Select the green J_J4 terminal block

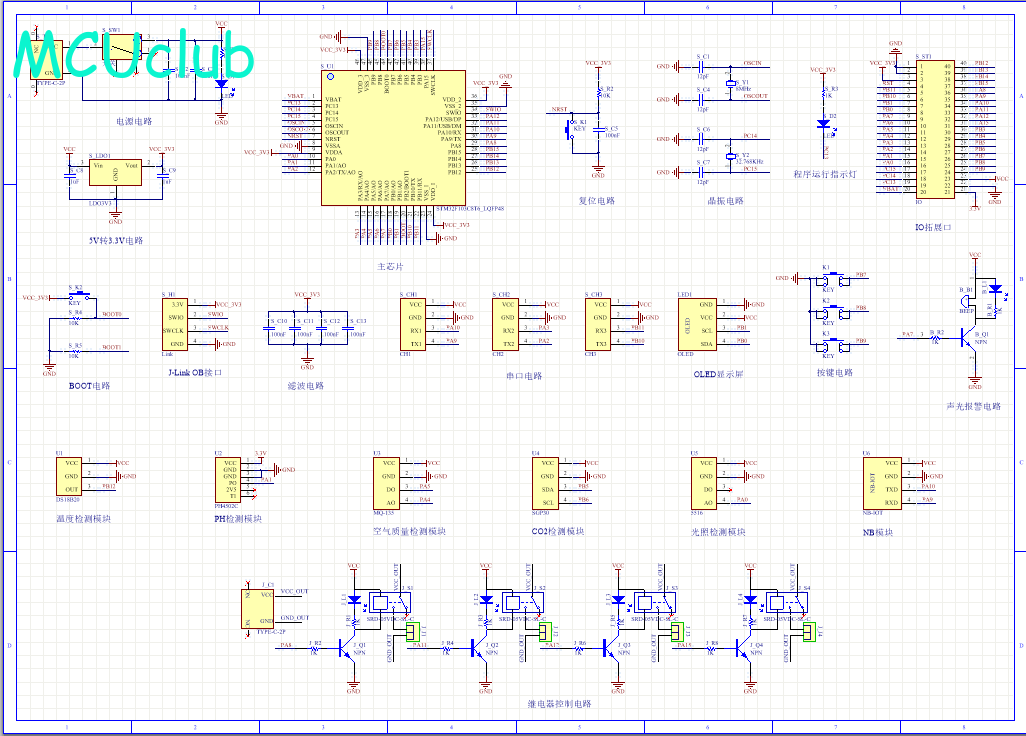click(x=809, y=632)
